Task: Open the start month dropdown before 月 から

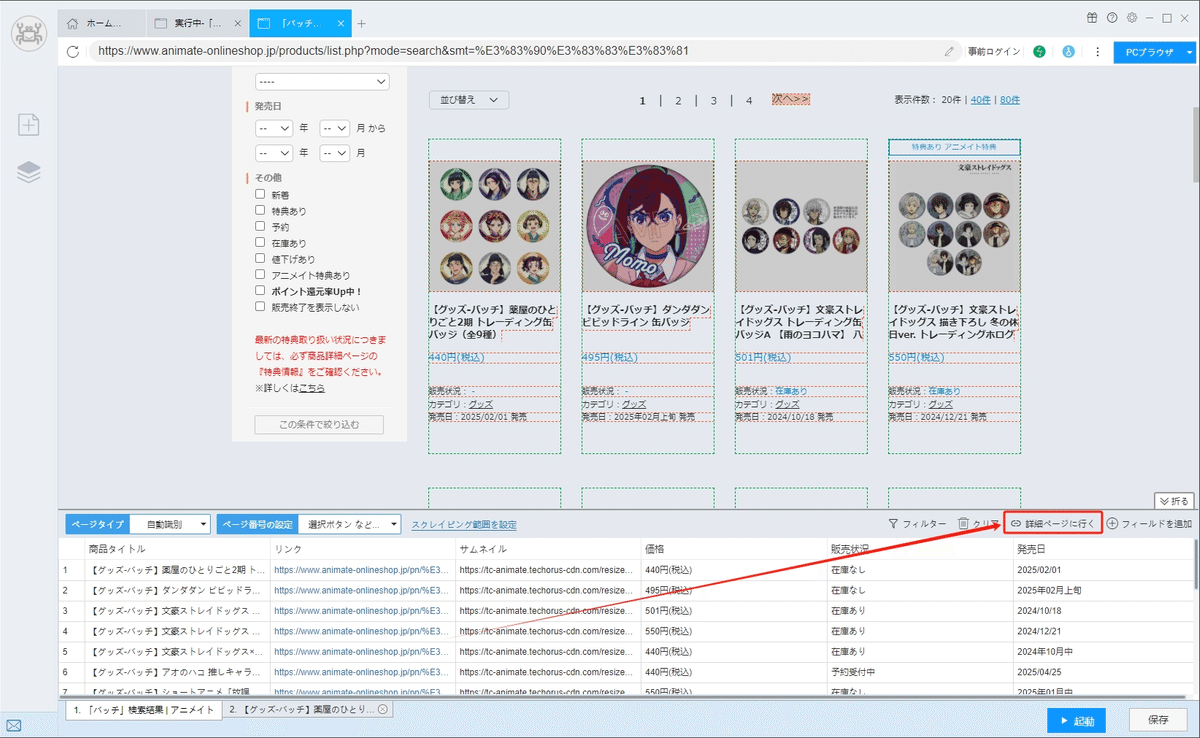Action: pyautogui.click(x=334, y=128)
